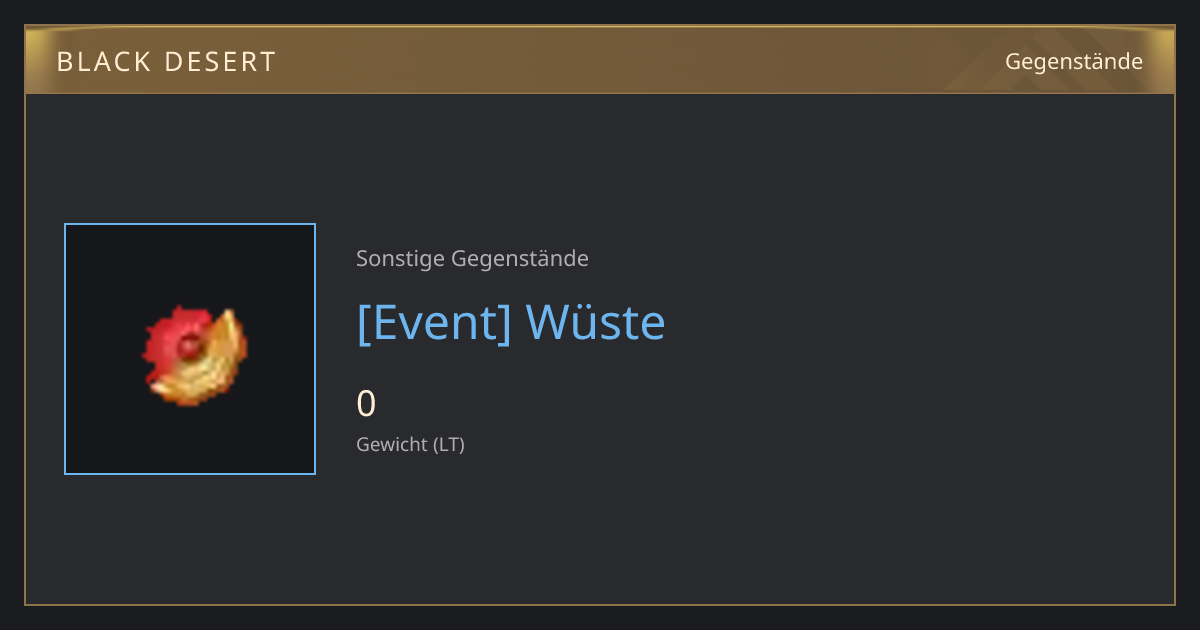Image resolution: width=1200 pixels, height=630 pixels.
Task: Click the word Wüste in title
Action: pos(596,322)
